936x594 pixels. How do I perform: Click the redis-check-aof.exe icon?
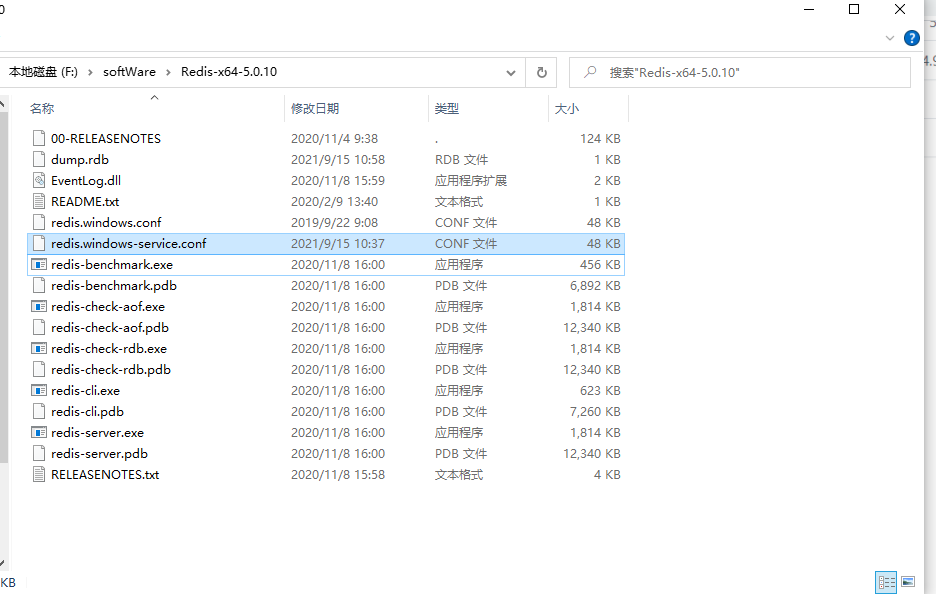38,306
